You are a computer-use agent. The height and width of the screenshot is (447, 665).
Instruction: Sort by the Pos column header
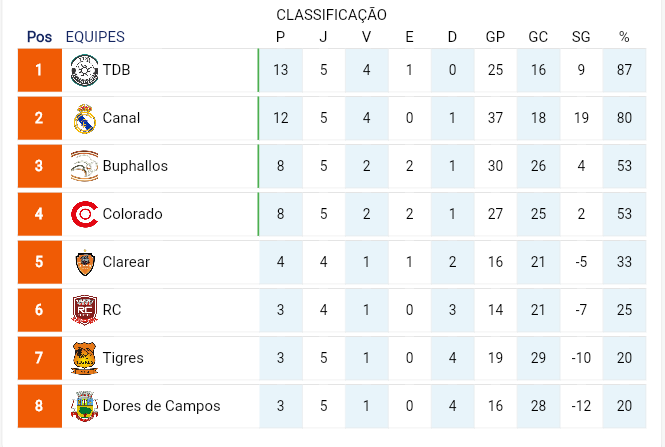click(x=39, y=37)
